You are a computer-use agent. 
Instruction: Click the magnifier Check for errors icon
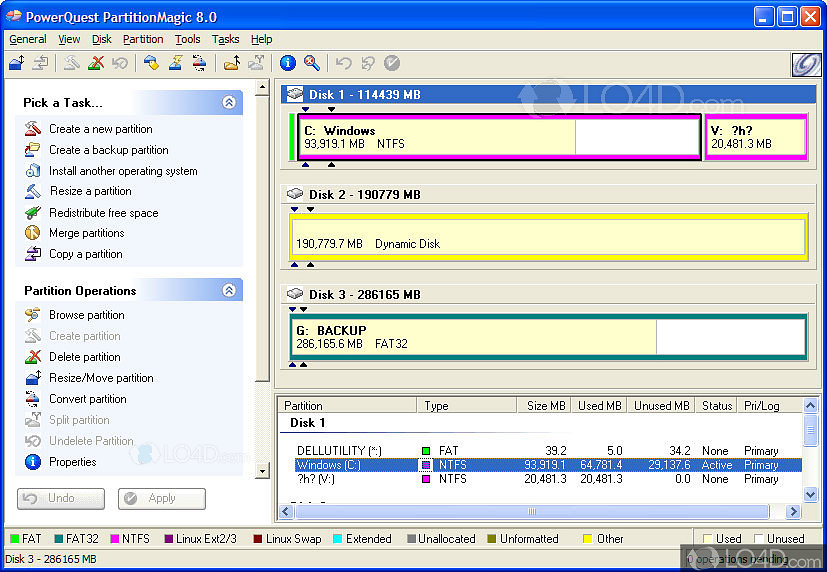[x=312, y=63]
